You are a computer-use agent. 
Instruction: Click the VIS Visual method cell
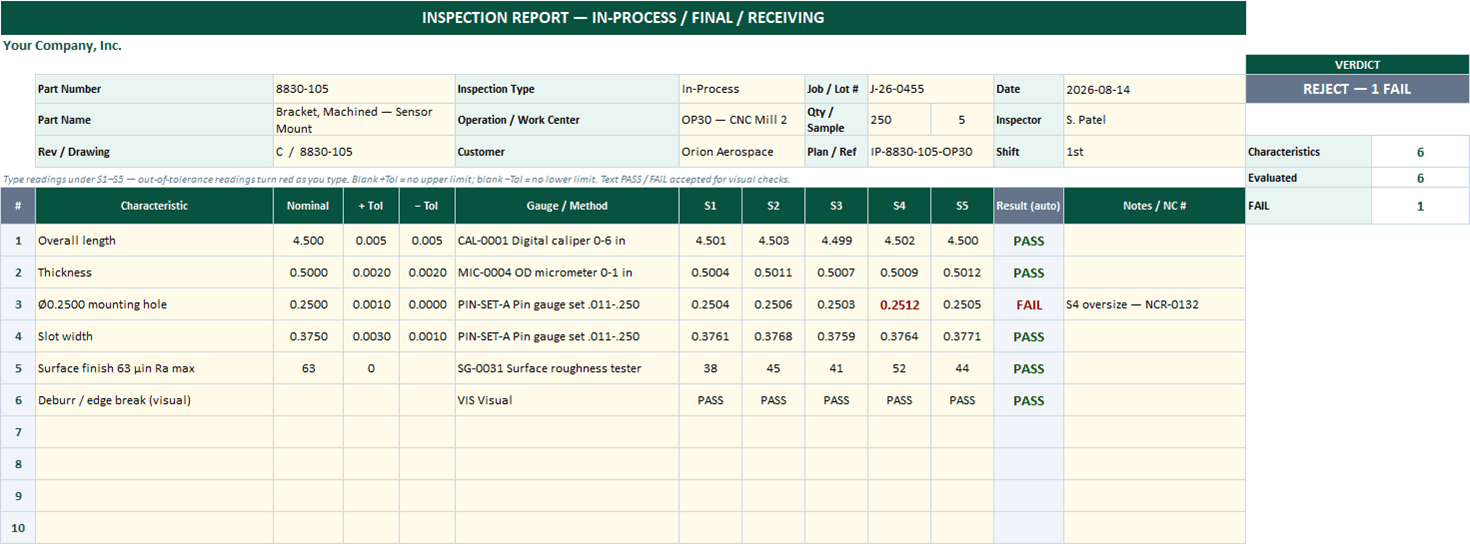[x=567, y=401]
